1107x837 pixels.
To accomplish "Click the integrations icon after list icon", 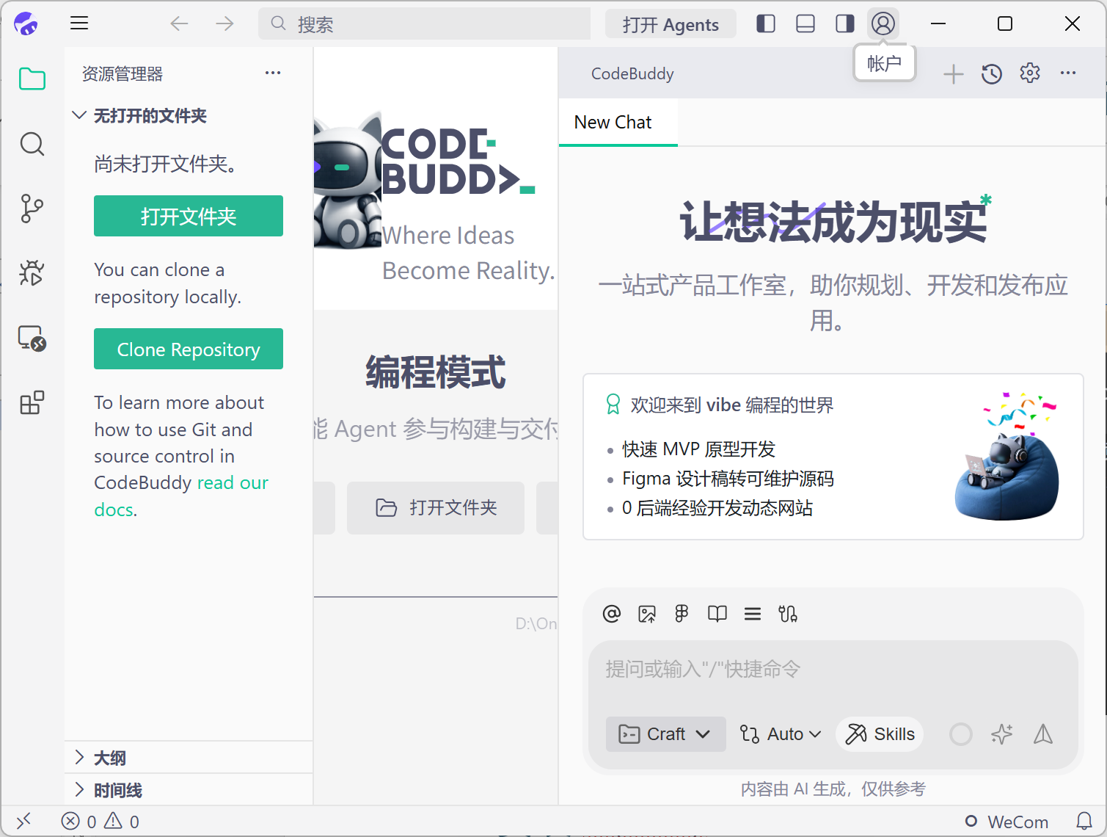I will pyautogui.click(x=788, y=614).
